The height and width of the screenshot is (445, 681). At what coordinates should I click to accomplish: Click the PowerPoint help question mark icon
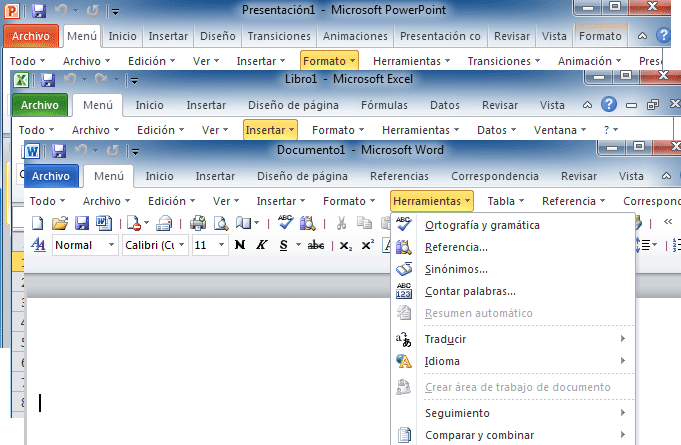point(663,35)
